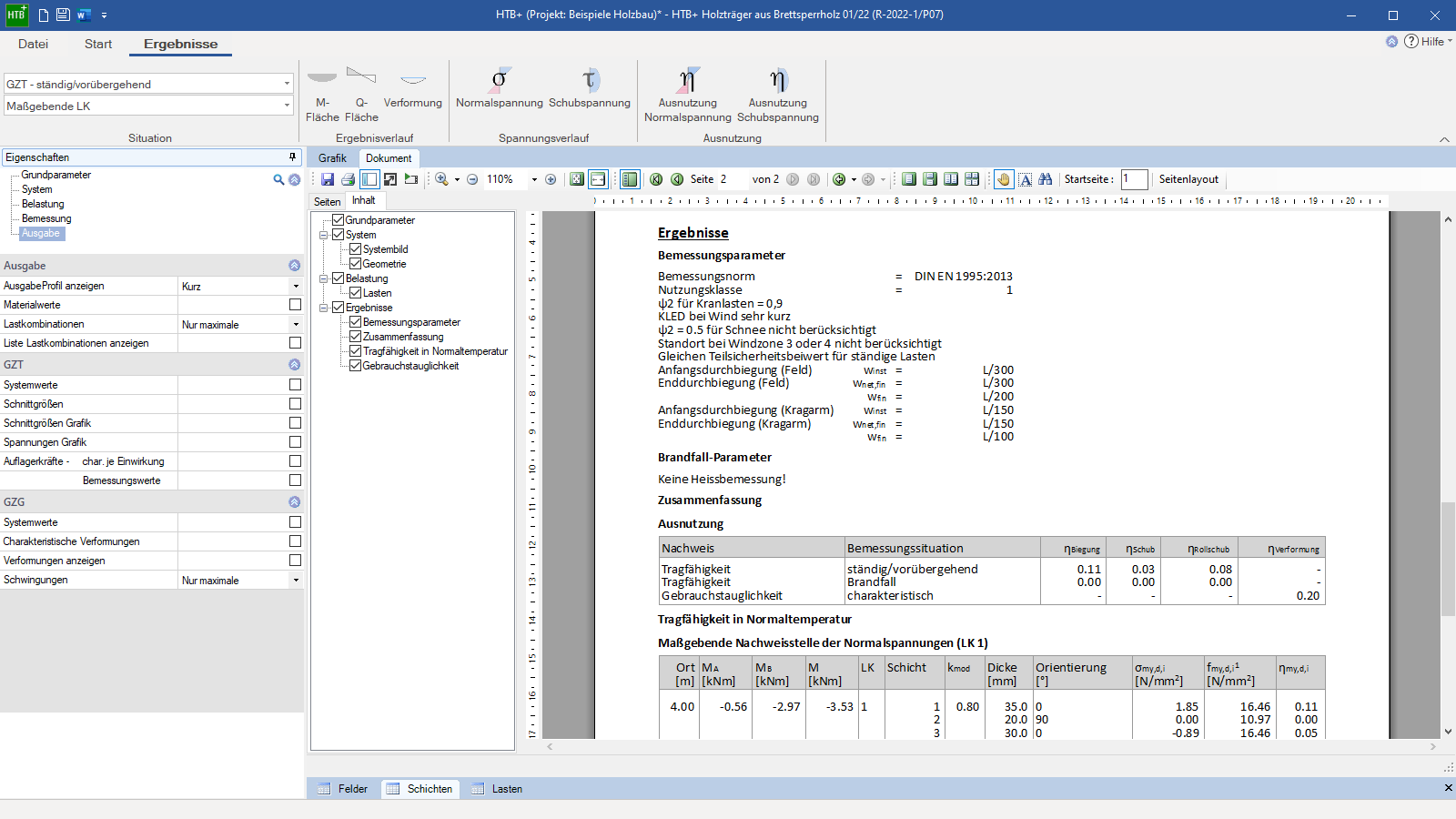The height and width of the screenshot is (819, 1456).
Task: Open the Hilfe help menu
Action: coord(1428,41)
